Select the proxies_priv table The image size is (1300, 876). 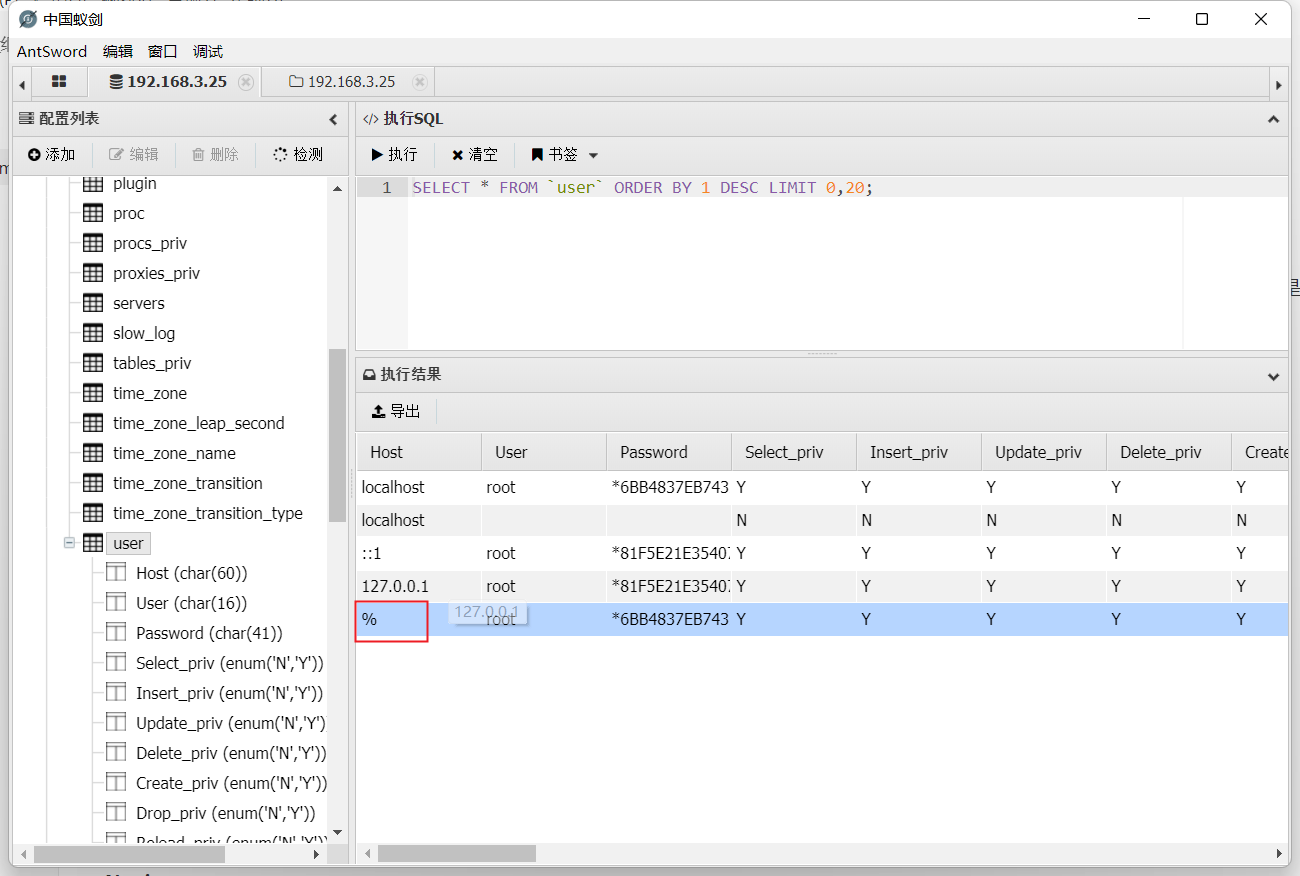(156, 273)
